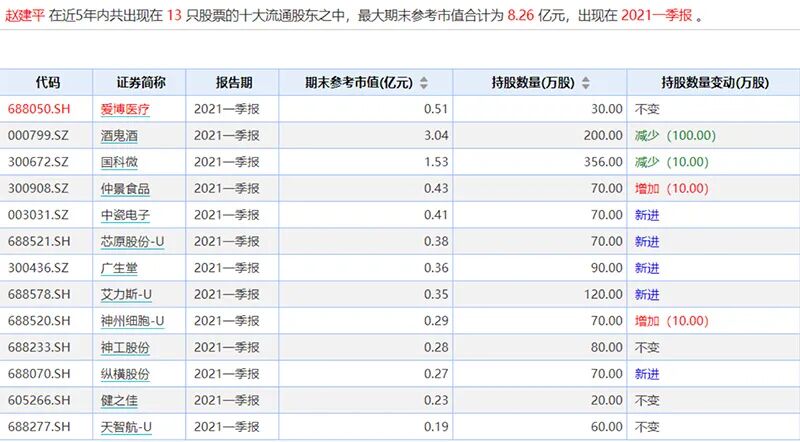800x442 pixels.
Task: Open 芯原股份-U stock link
Action: [x=132, y=242]
